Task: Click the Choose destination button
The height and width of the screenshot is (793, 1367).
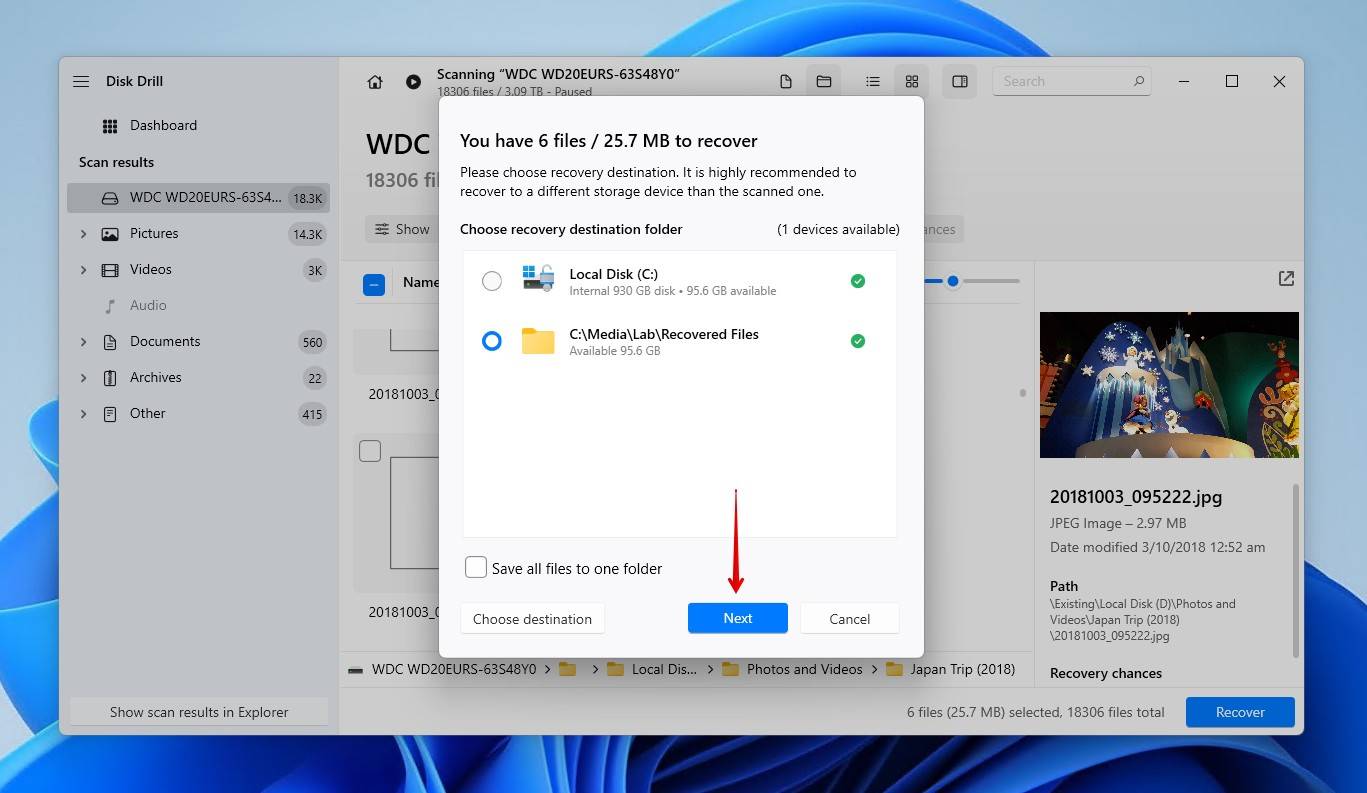Action: point(532,619)
